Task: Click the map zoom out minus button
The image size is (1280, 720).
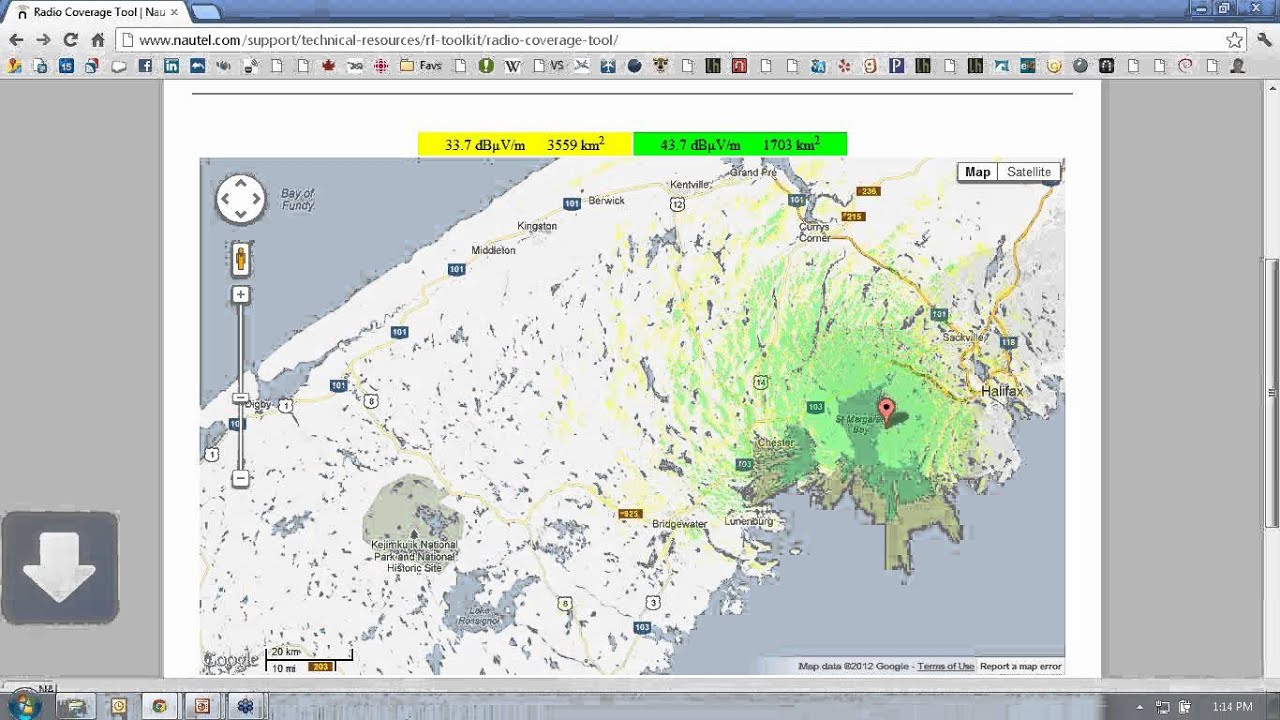Action: click(240, 479)
